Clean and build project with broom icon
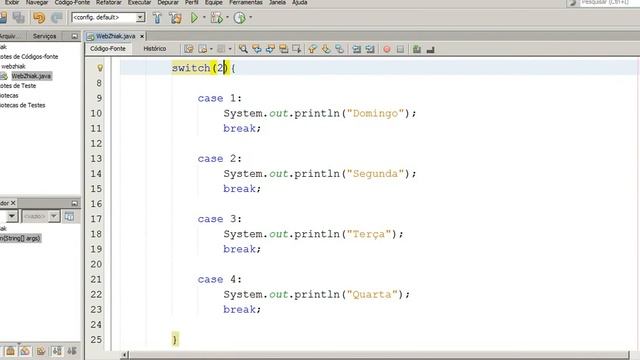Image resolution: width=640 pixels, height=360 pixels. click(x=175, y=18)
